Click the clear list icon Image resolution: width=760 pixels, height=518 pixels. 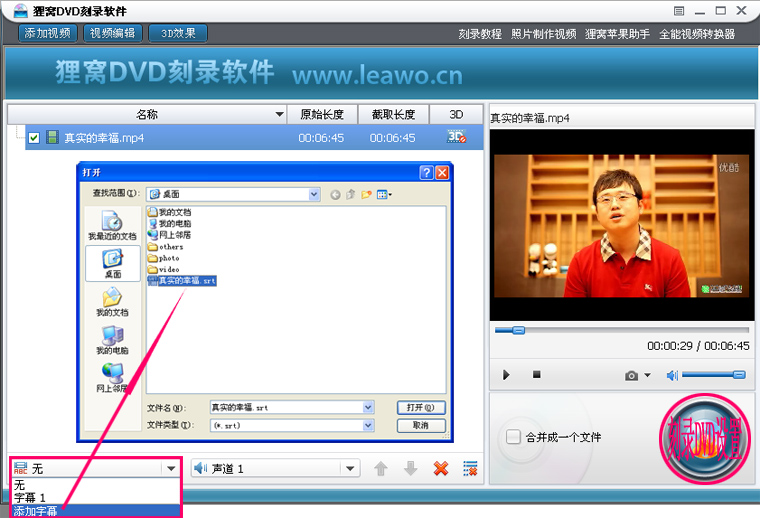(x=470, y=469)
